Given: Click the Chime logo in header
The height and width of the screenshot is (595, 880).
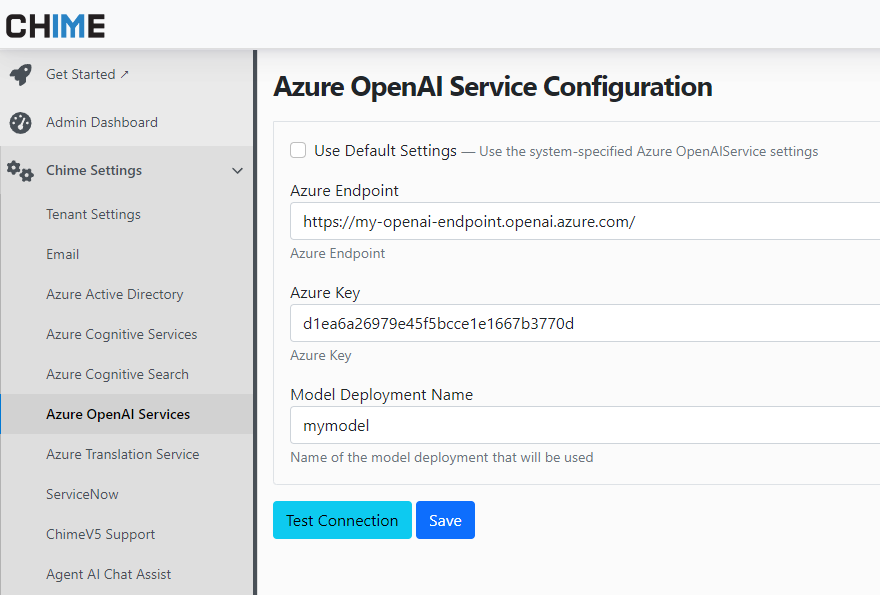Looking at the screenshot, I should (55, 25).
